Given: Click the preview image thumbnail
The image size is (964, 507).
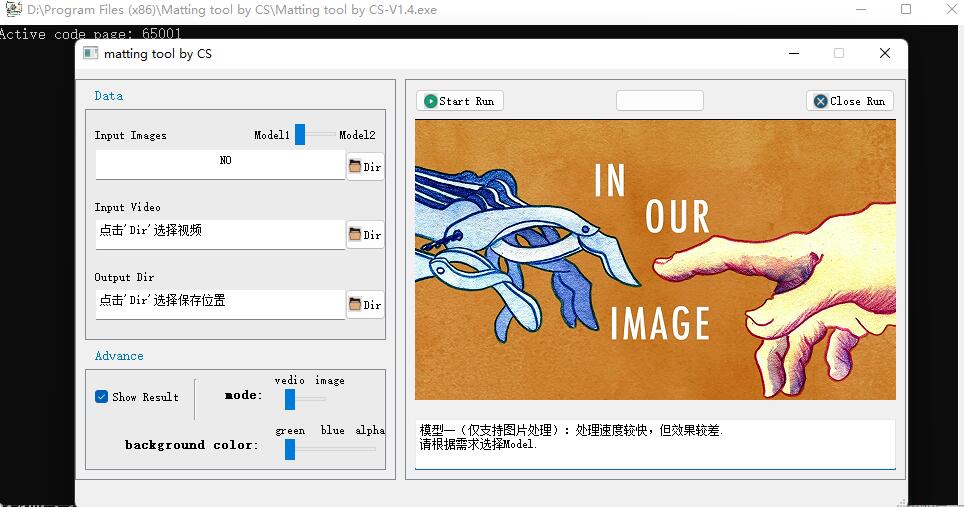Looking at the screenshot, I should [x=655, y=259].
